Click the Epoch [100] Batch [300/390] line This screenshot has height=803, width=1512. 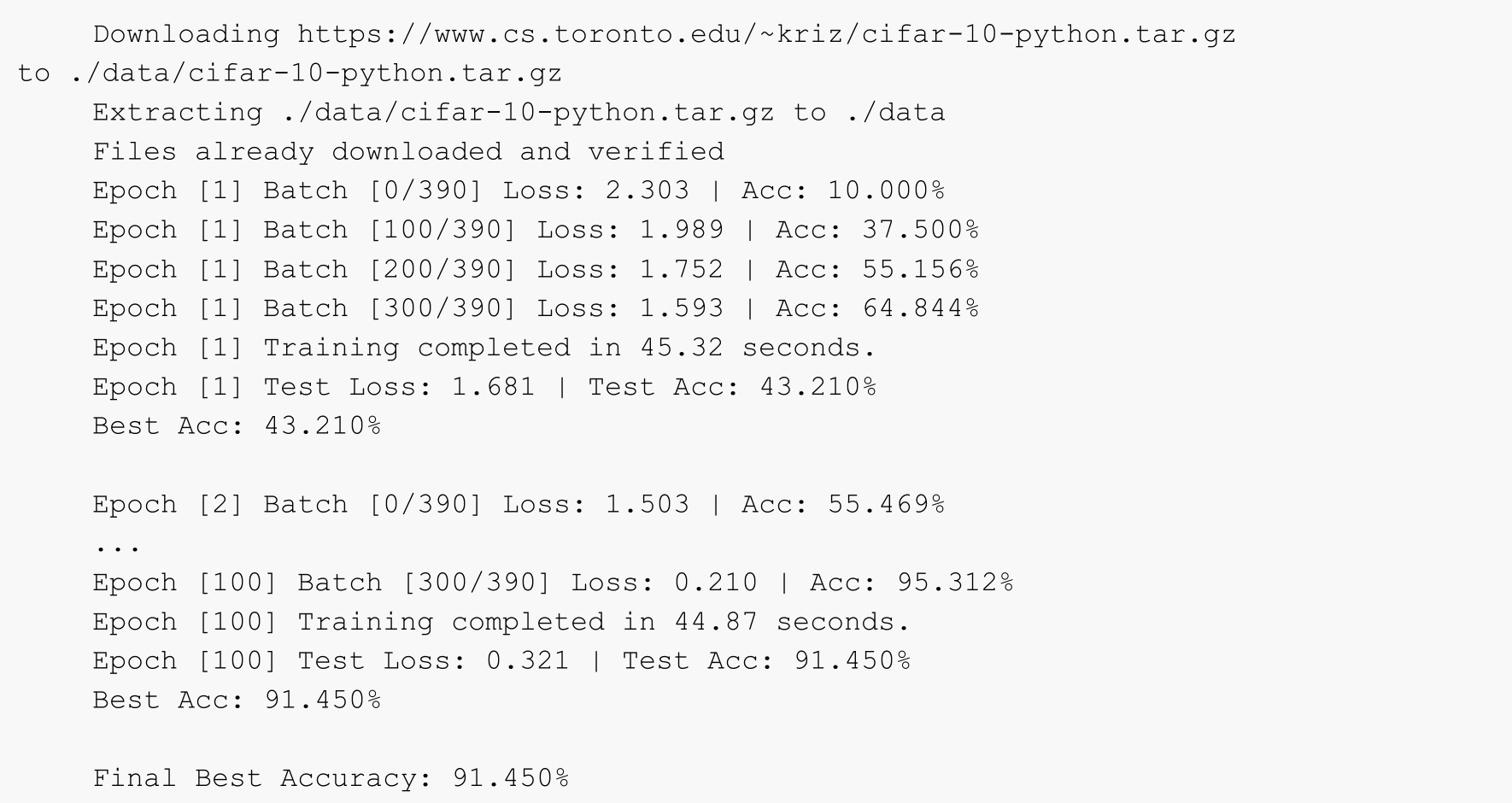(553, 583)
